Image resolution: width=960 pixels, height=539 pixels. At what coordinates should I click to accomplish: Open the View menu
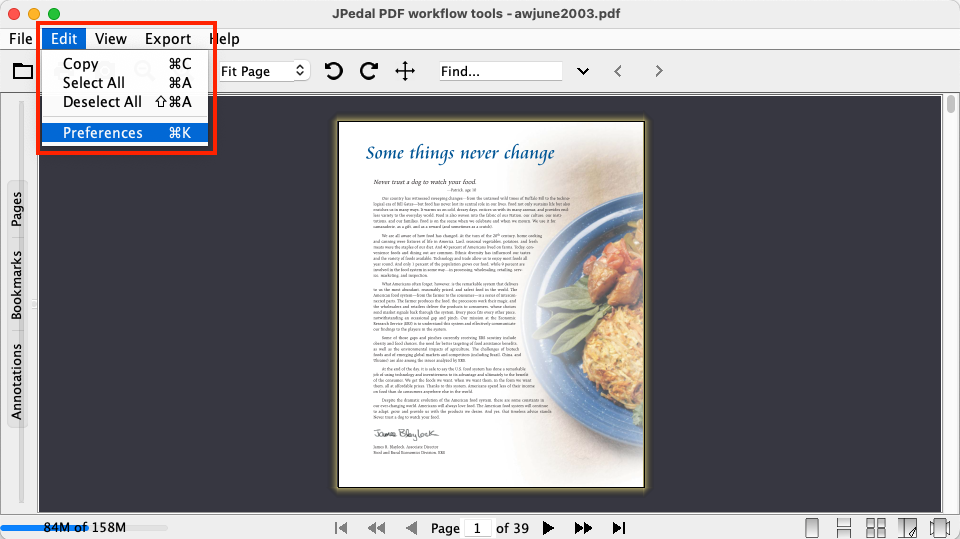(x=111, y=39)
